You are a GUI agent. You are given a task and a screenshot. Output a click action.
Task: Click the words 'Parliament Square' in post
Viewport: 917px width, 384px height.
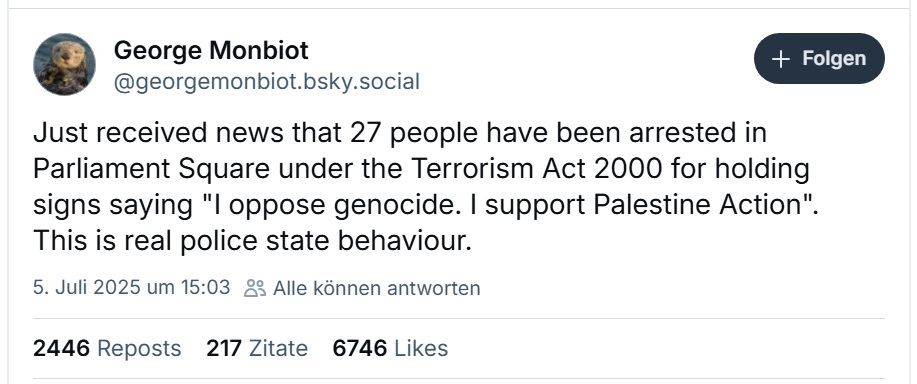coord(151,170)
